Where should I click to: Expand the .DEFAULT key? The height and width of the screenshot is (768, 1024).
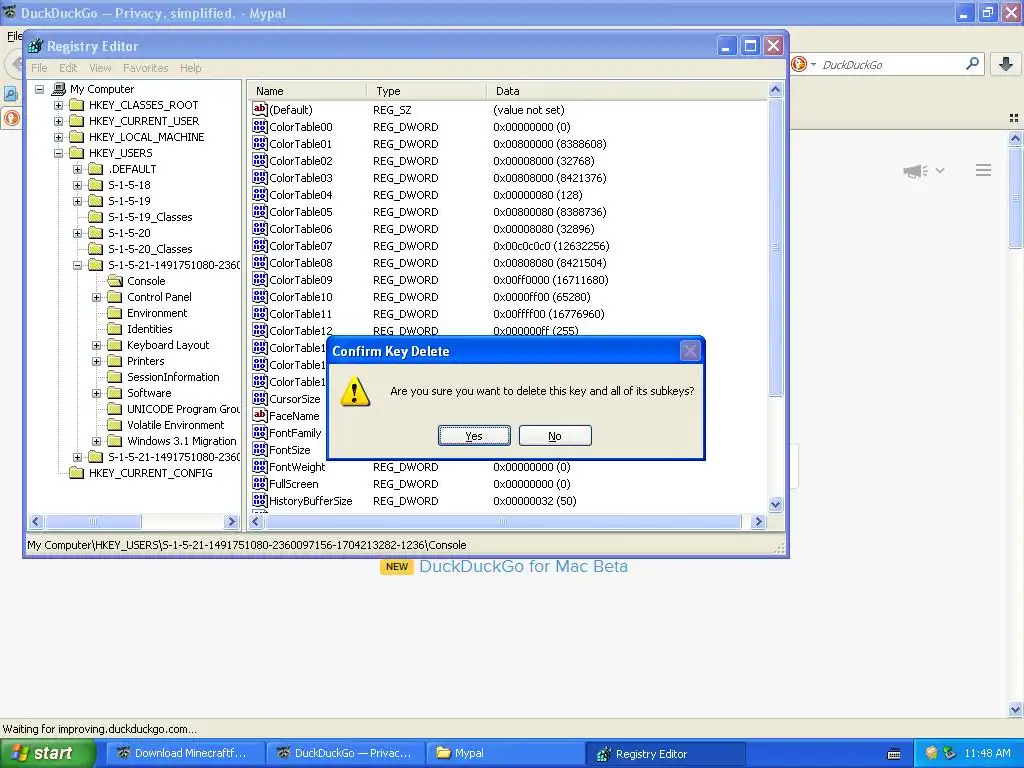pyautogui.click(x=77, y=169)
